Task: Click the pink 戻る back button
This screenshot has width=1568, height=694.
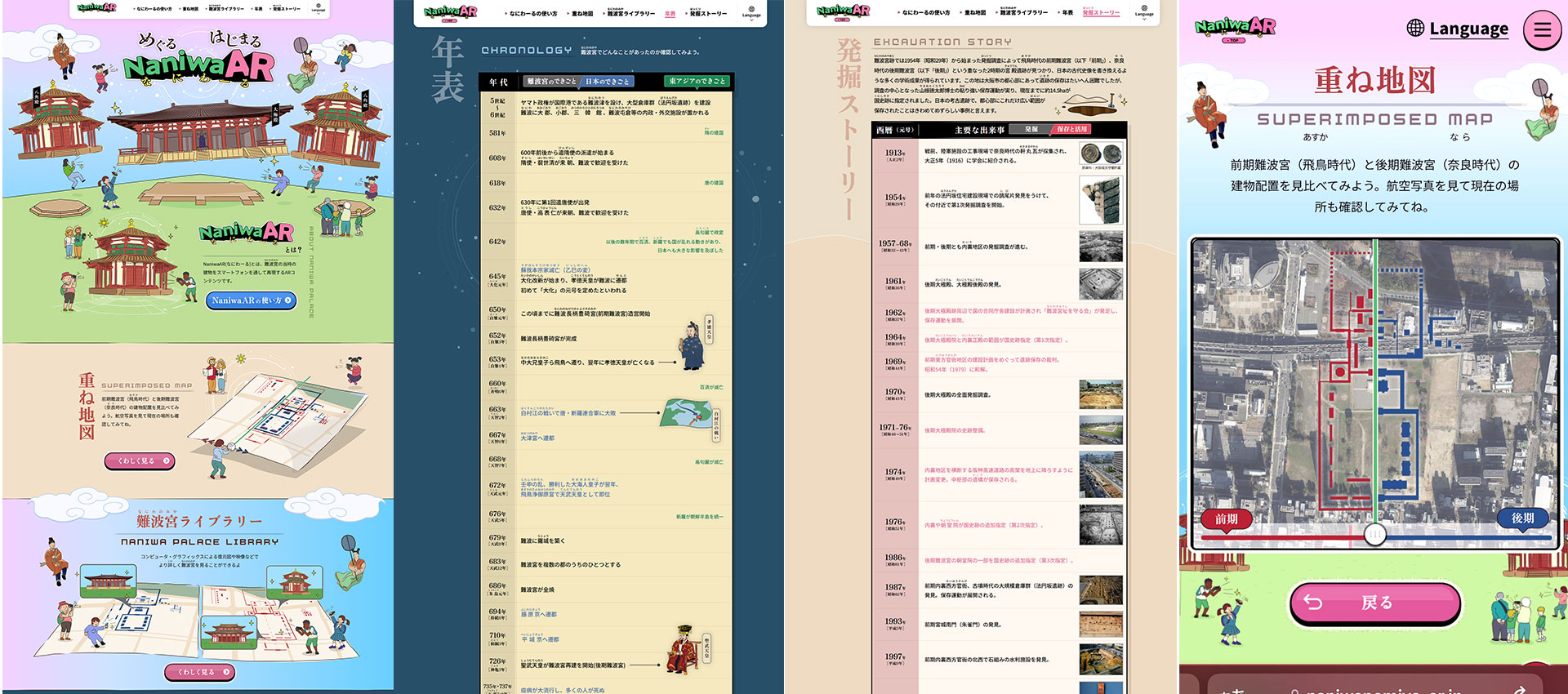Action: click(1375, 603)
